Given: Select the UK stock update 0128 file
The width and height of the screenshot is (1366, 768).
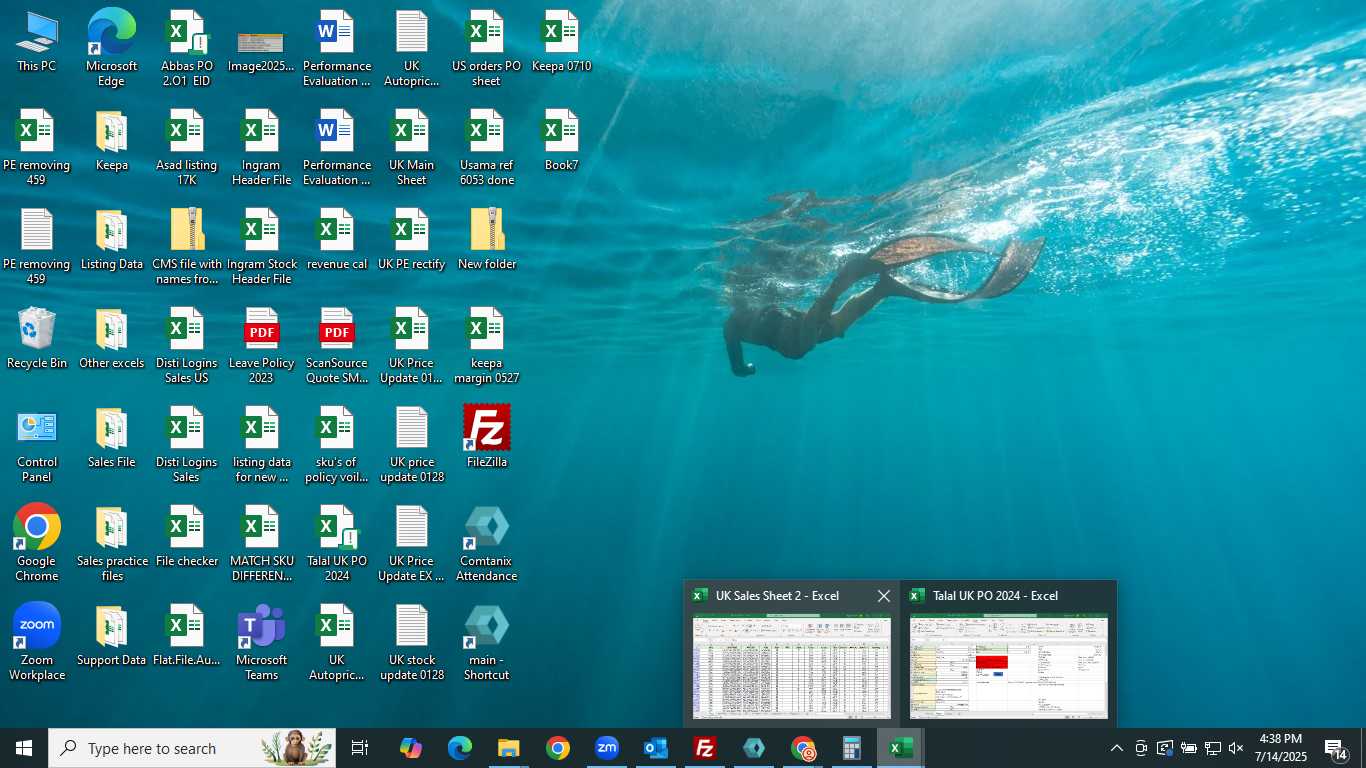Looking at the screenshot, I should click(x=411, y=642).
